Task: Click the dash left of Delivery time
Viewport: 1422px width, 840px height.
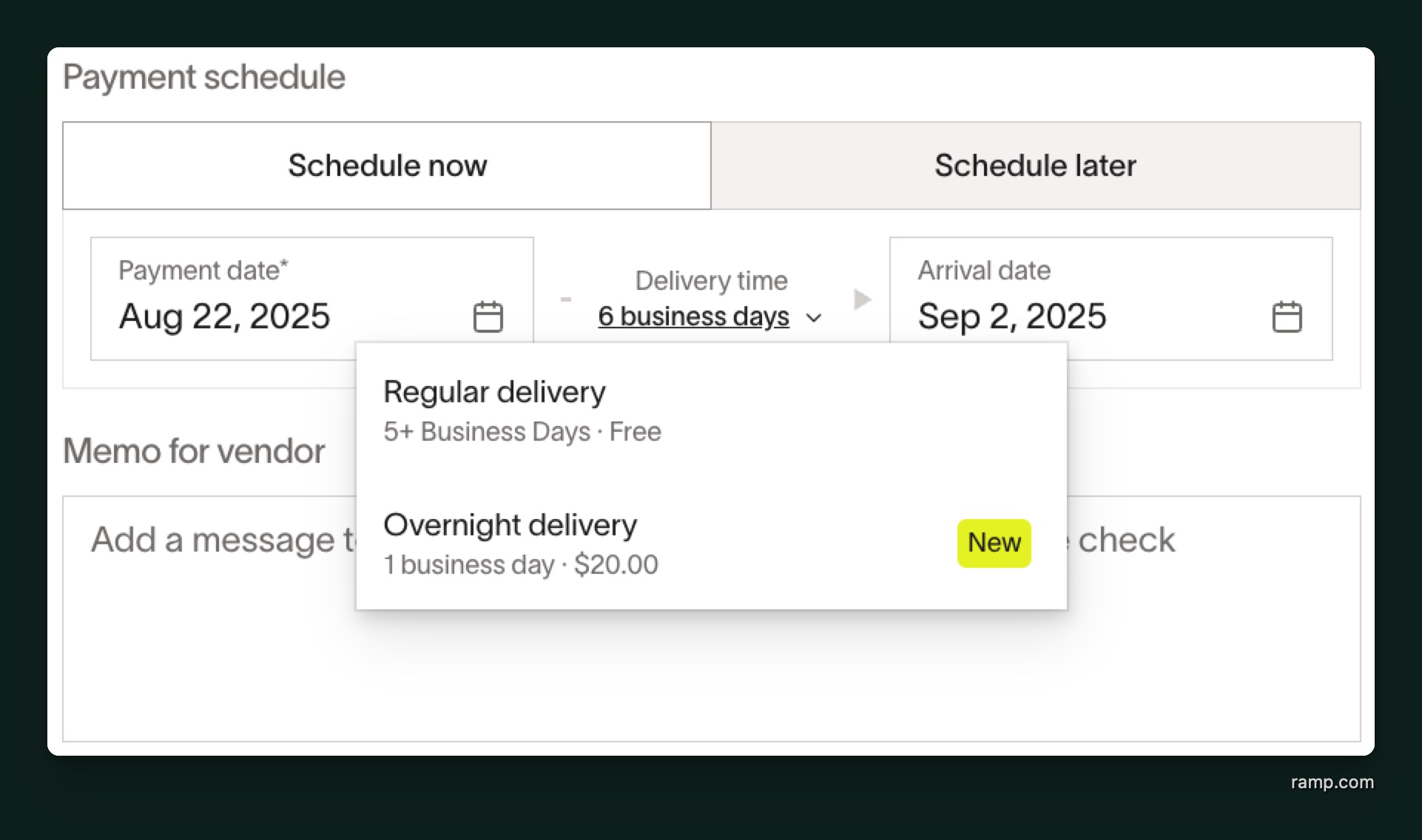Action: tap(566, 299)
